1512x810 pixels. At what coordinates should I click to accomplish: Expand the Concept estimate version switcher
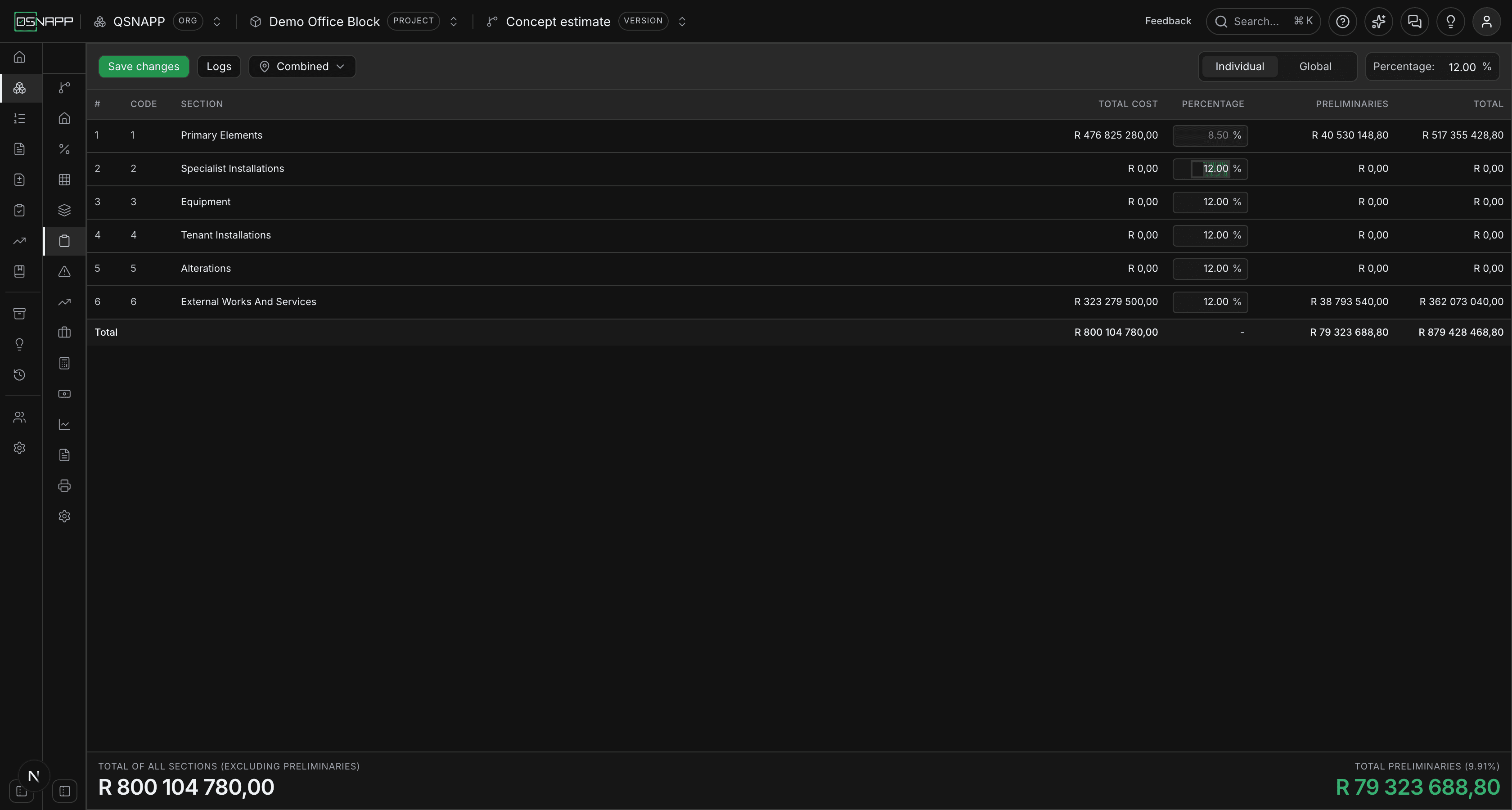[682, 22]
